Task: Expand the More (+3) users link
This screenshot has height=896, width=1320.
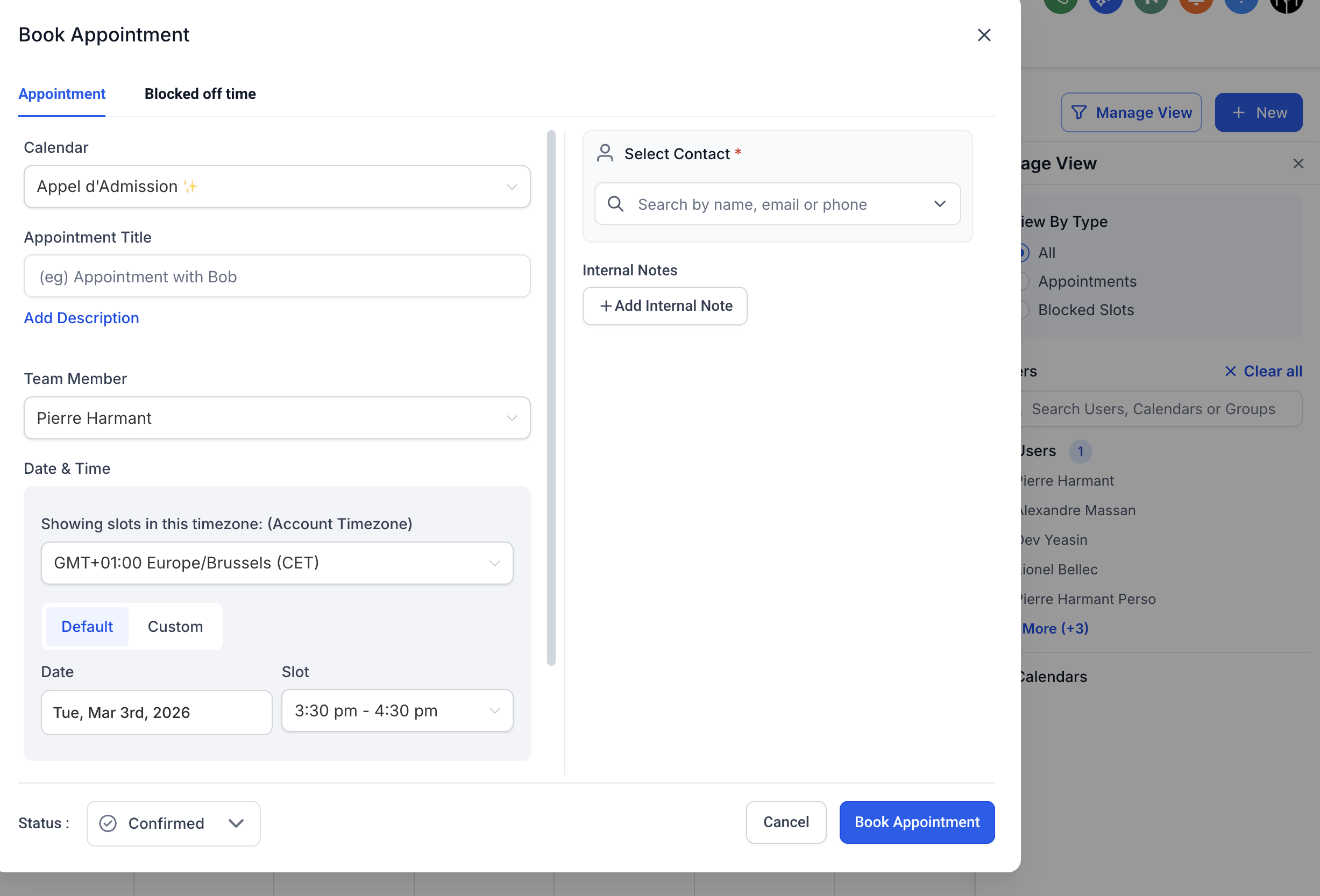Action: (x=1055, y=629)
